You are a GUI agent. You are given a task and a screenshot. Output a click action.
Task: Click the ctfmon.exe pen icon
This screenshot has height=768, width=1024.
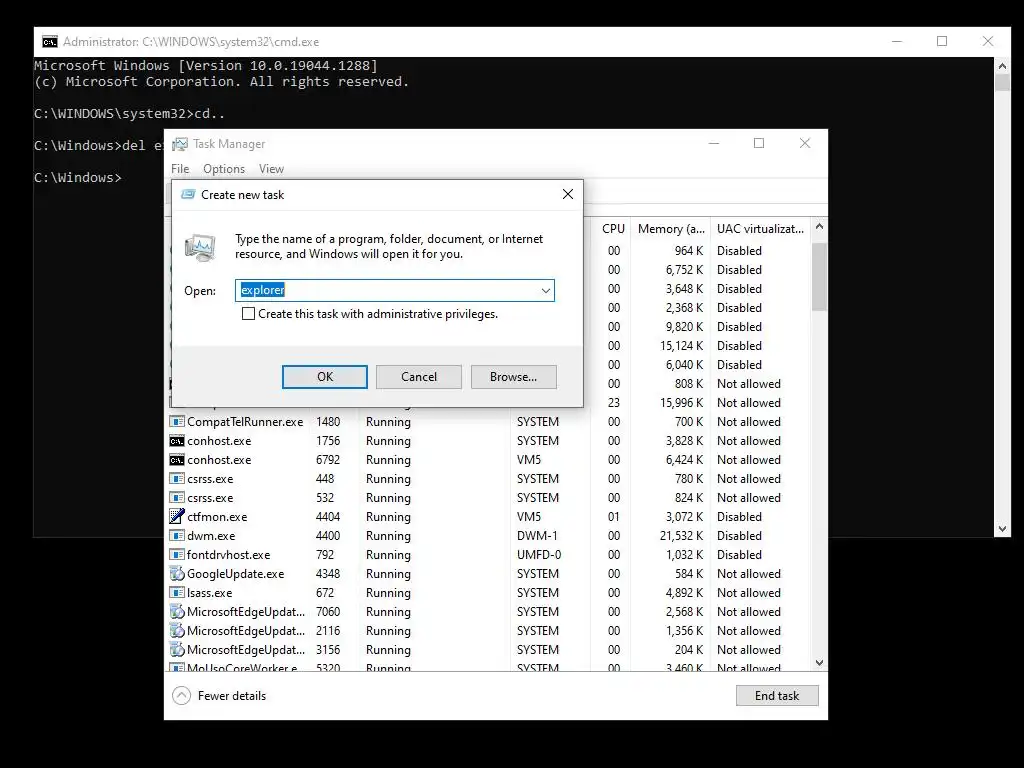pyautogui.click(x=176, y=517)
